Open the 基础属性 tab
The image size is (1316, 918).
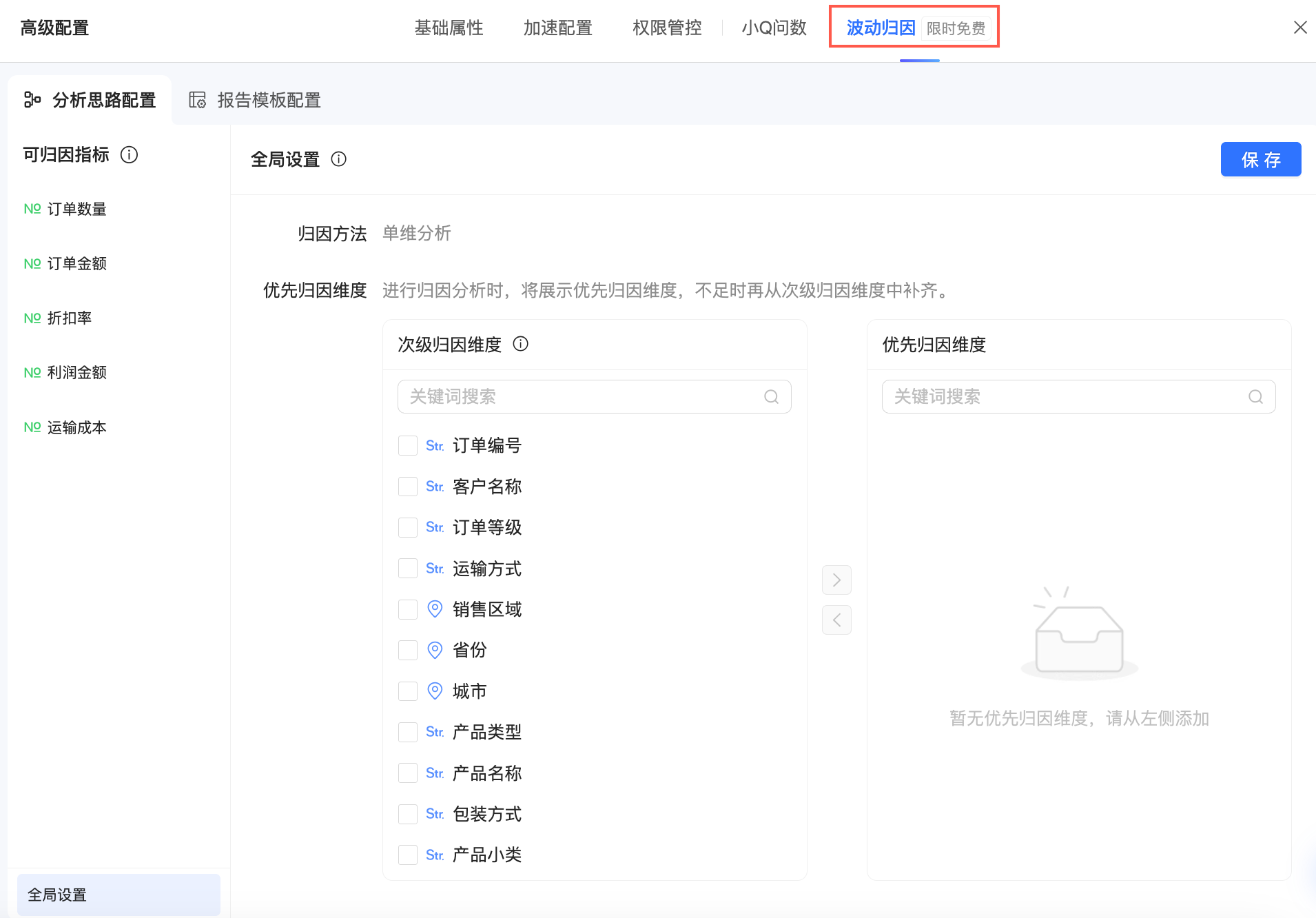coord(449,28)
